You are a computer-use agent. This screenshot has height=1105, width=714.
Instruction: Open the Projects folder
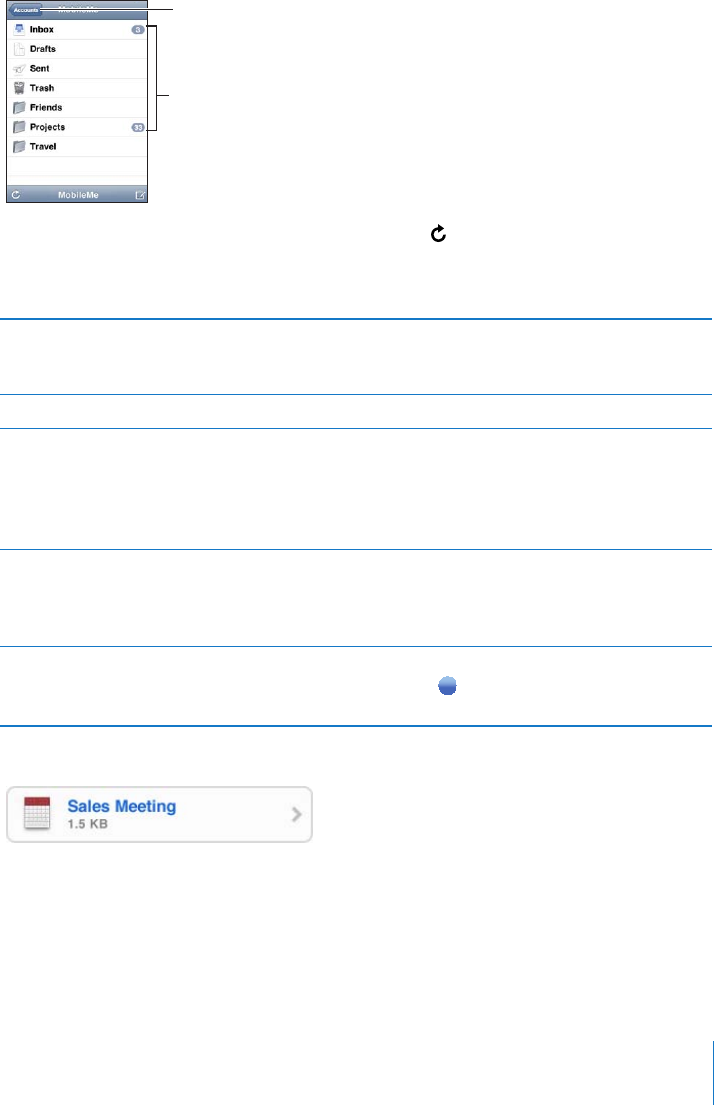78,128
